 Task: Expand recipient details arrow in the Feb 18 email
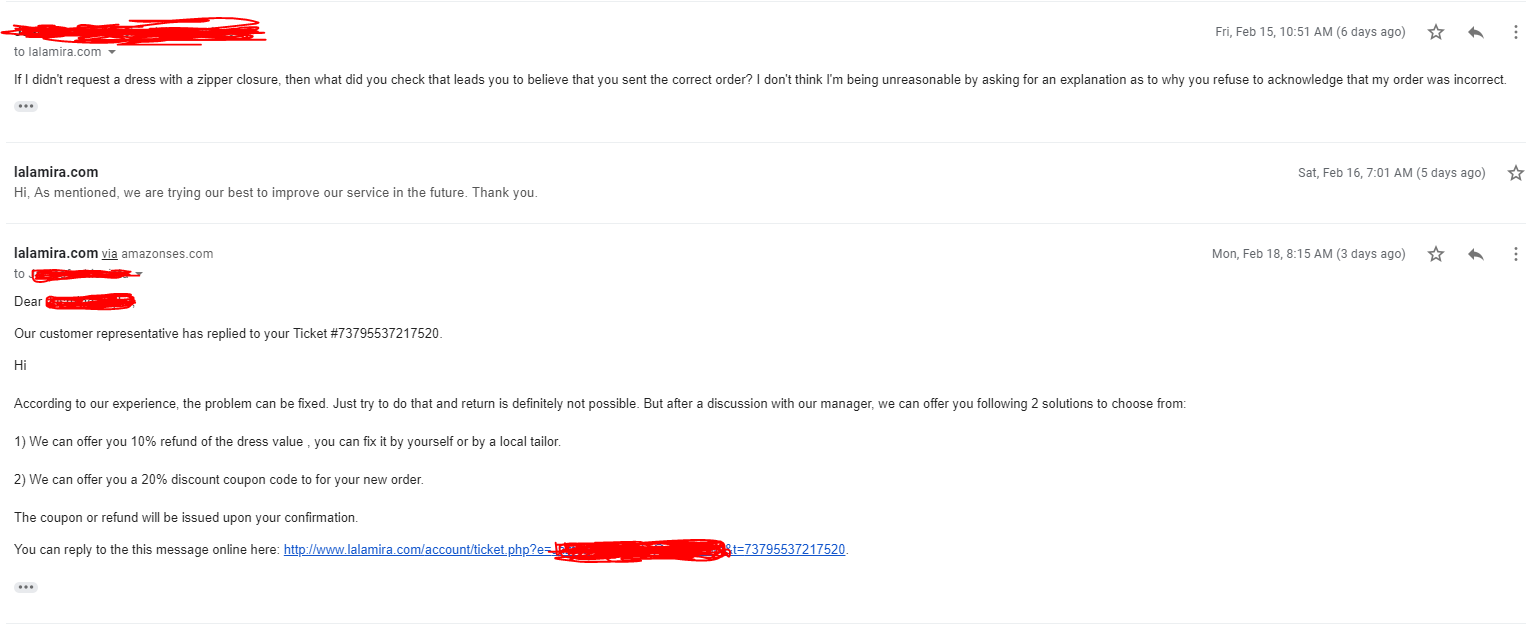coord(139,274)
